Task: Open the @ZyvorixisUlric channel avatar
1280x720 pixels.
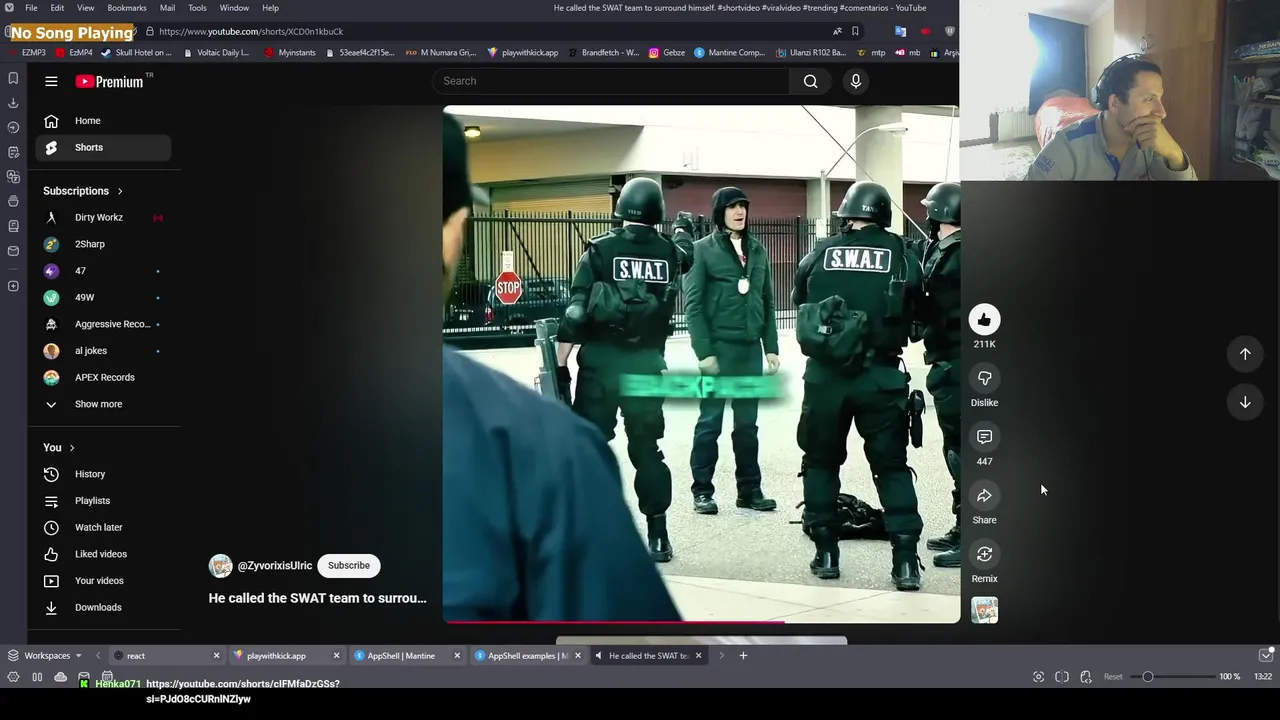Action: click(220, 566)
